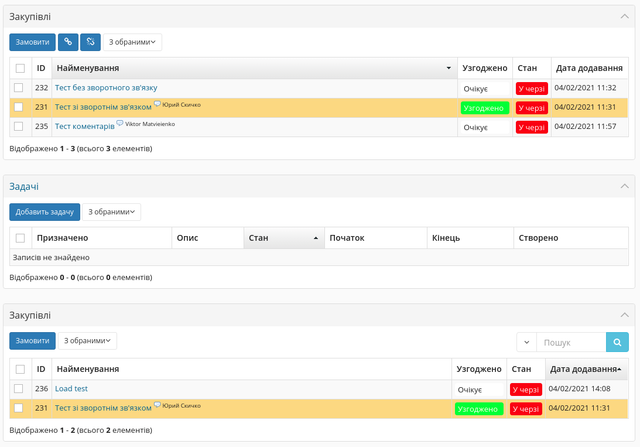Open search options dropdown next to Пошук
640x447 pixels.
pos(527,342)
